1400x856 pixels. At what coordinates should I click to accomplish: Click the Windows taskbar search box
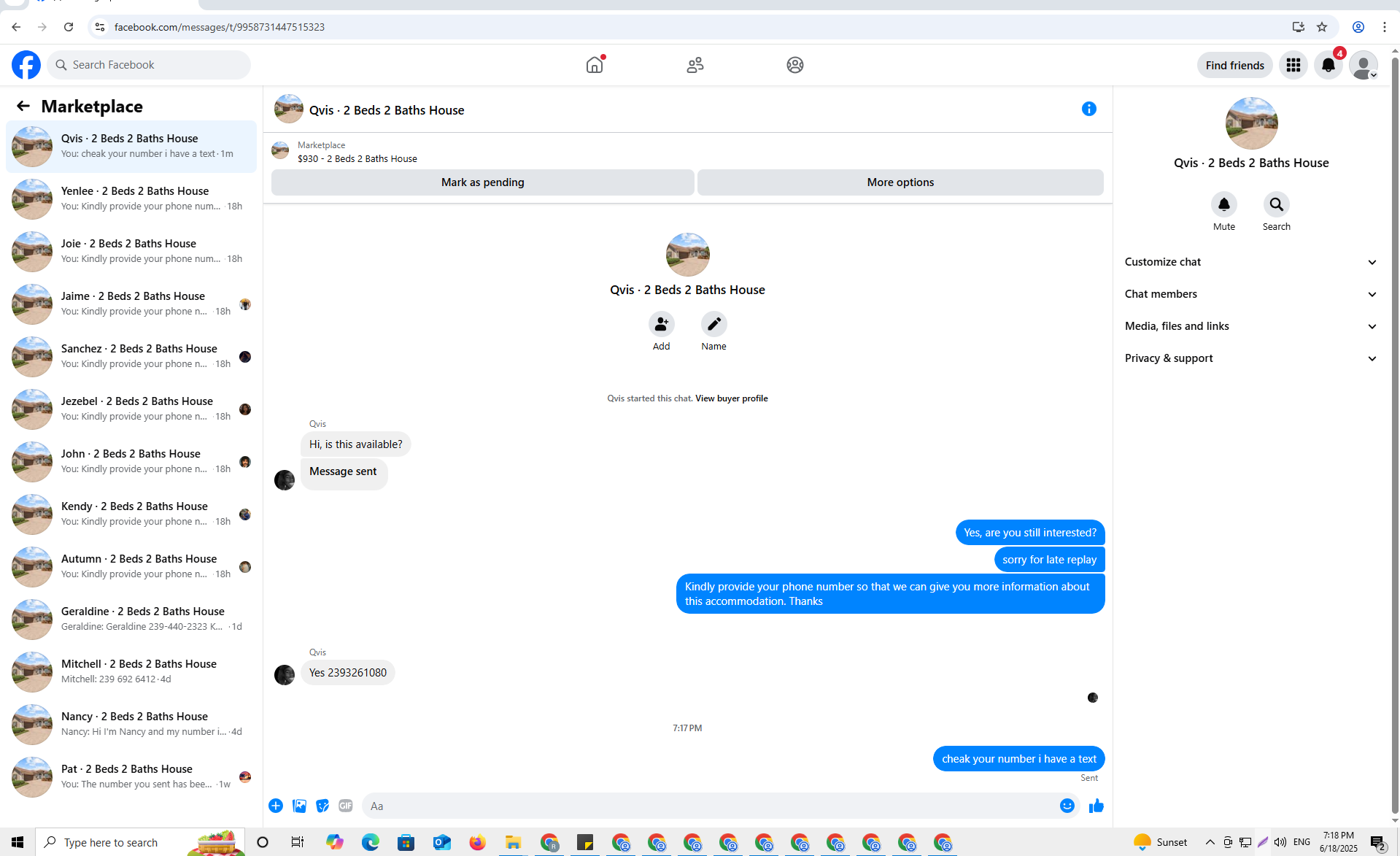click(140, 842)
